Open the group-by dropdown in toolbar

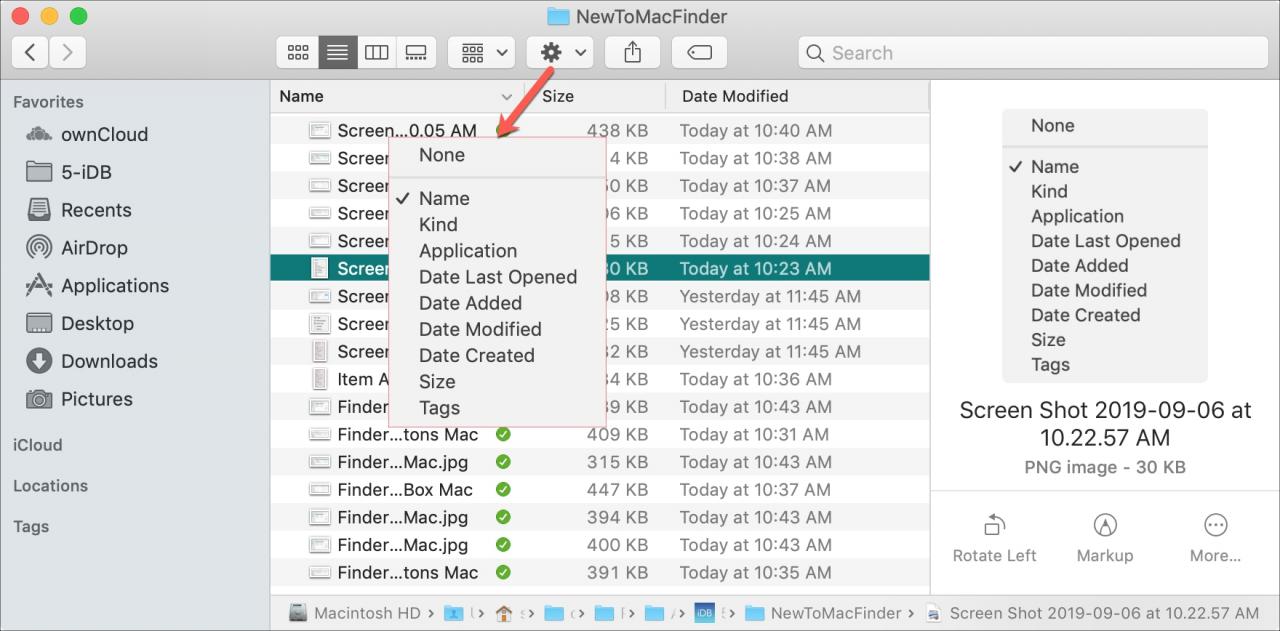(481, 52)
